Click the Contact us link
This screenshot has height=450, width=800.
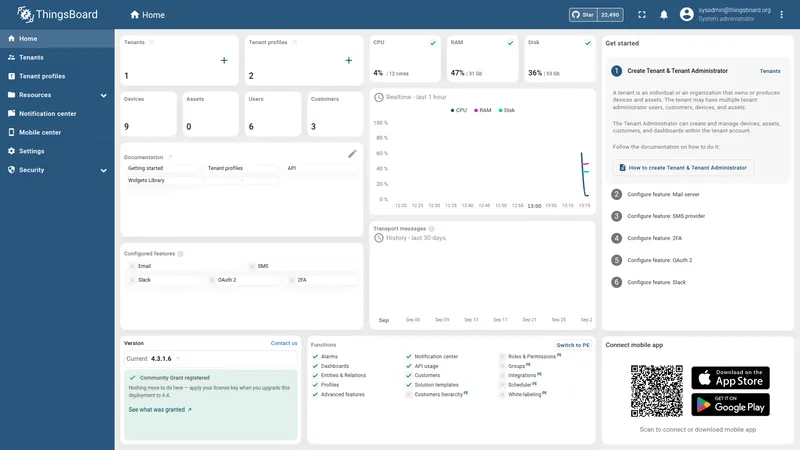[284, 343]
